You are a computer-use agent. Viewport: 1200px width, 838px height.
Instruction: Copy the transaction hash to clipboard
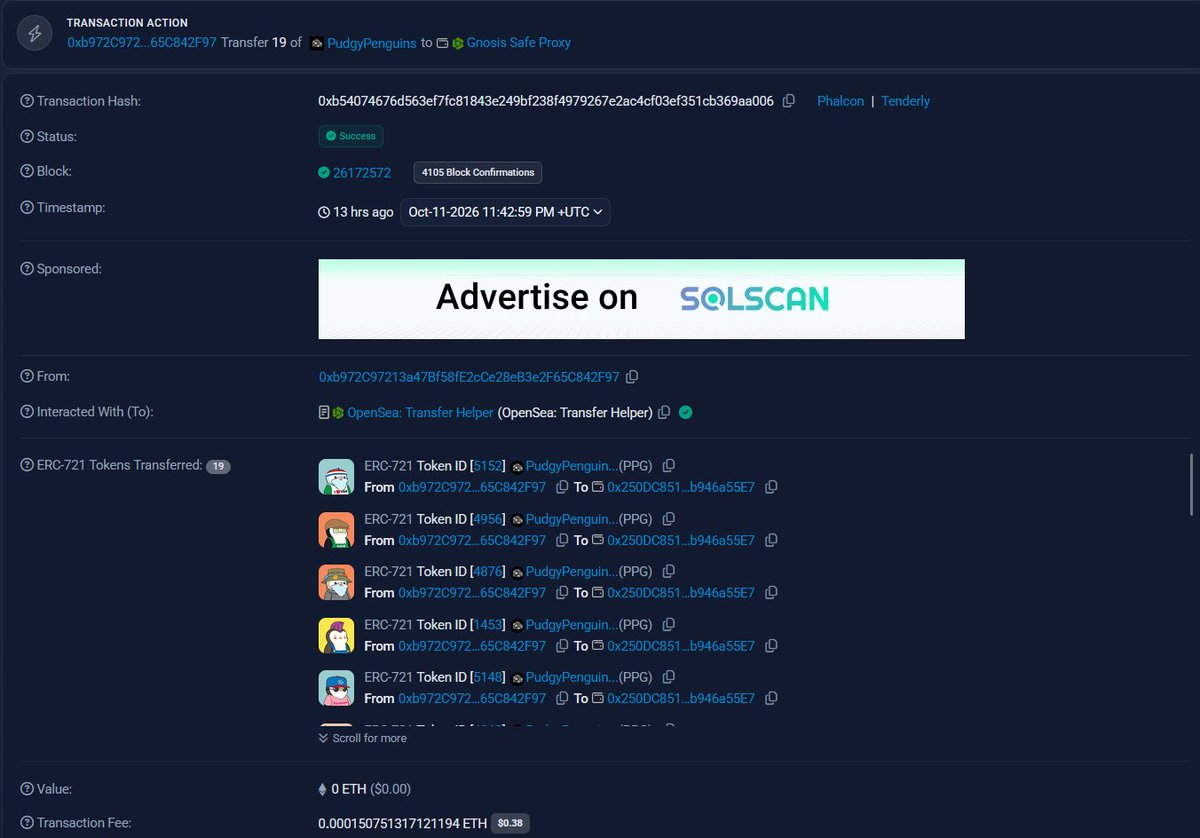(789, 101)
